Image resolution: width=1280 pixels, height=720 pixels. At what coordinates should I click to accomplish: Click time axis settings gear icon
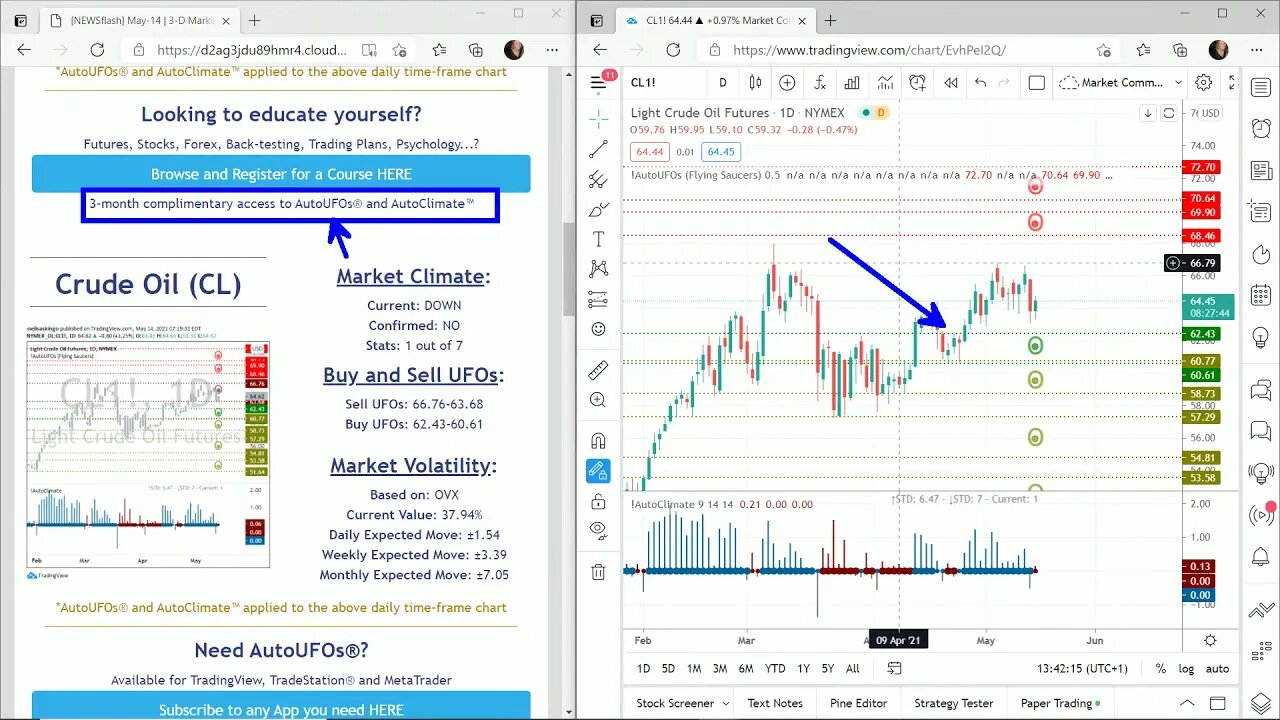1210,640
